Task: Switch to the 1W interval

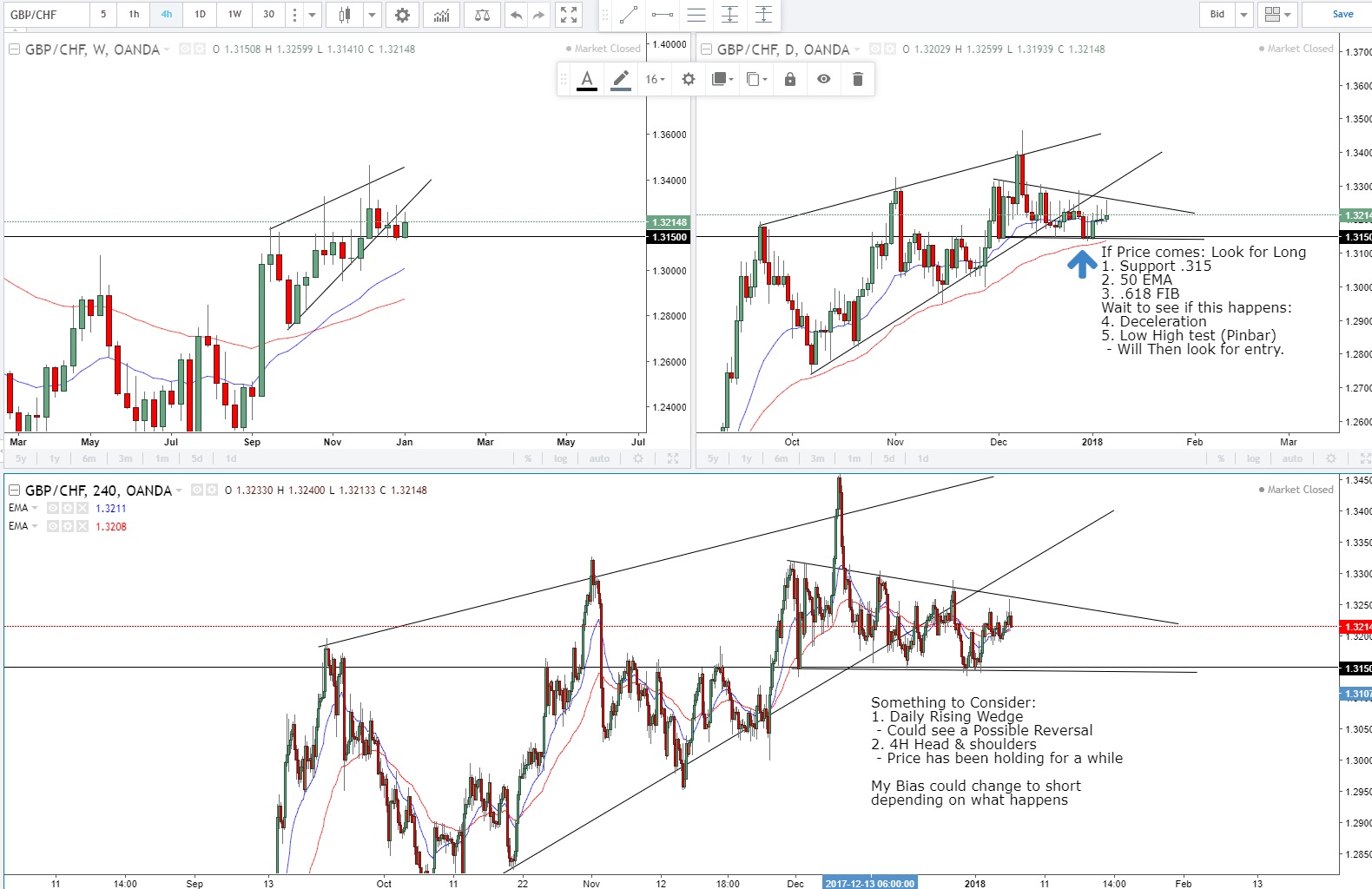Action: 234,15
